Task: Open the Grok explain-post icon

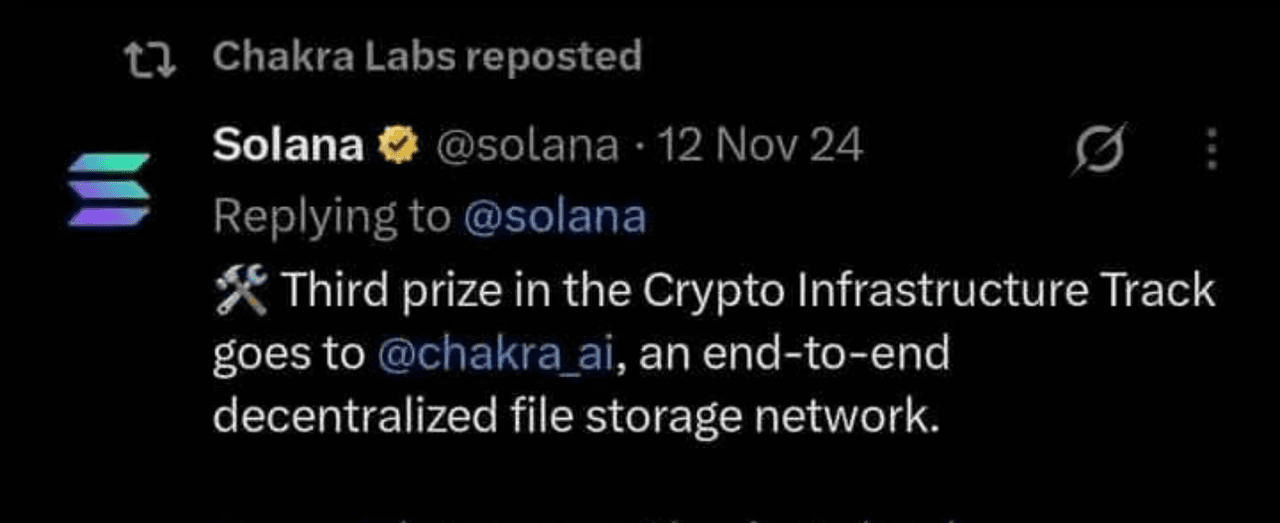Action: coord(1099,149)
